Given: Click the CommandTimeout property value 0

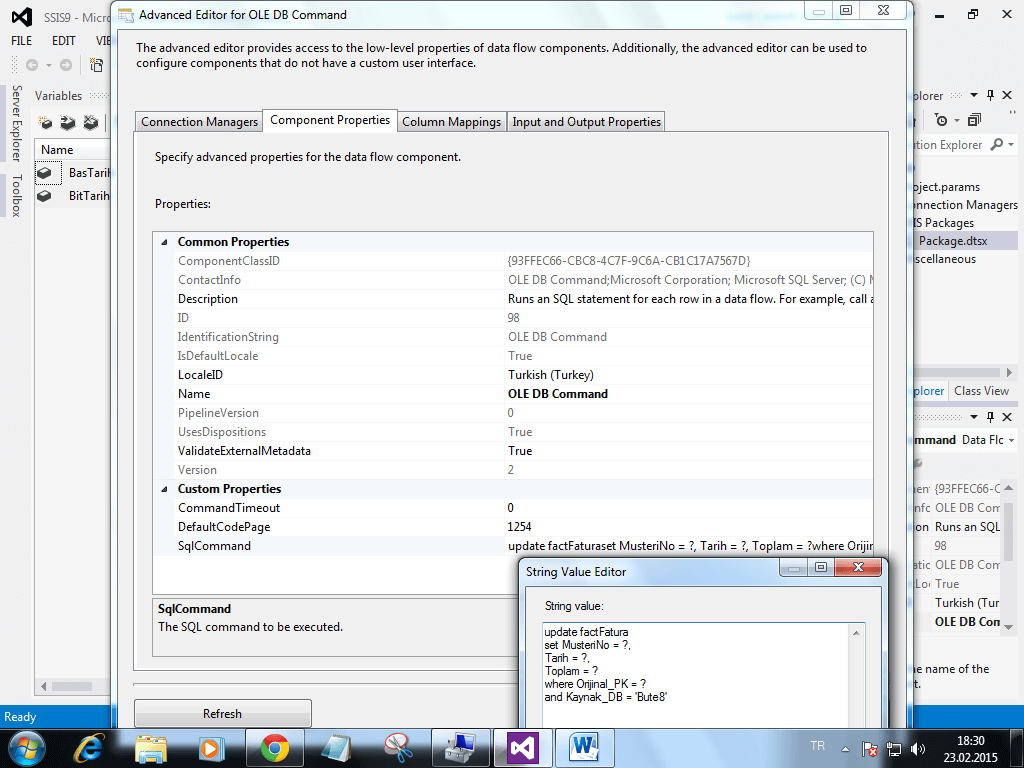Looking at the screenshot, I should [x=511, y=508].
